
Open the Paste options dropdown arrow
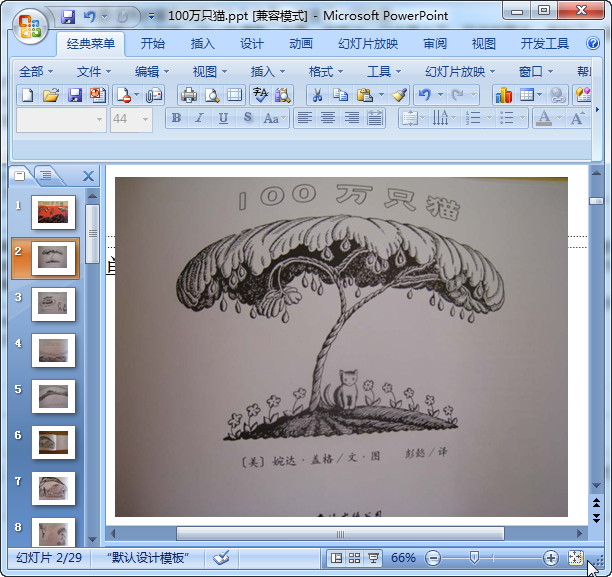[x=381, y=95]
